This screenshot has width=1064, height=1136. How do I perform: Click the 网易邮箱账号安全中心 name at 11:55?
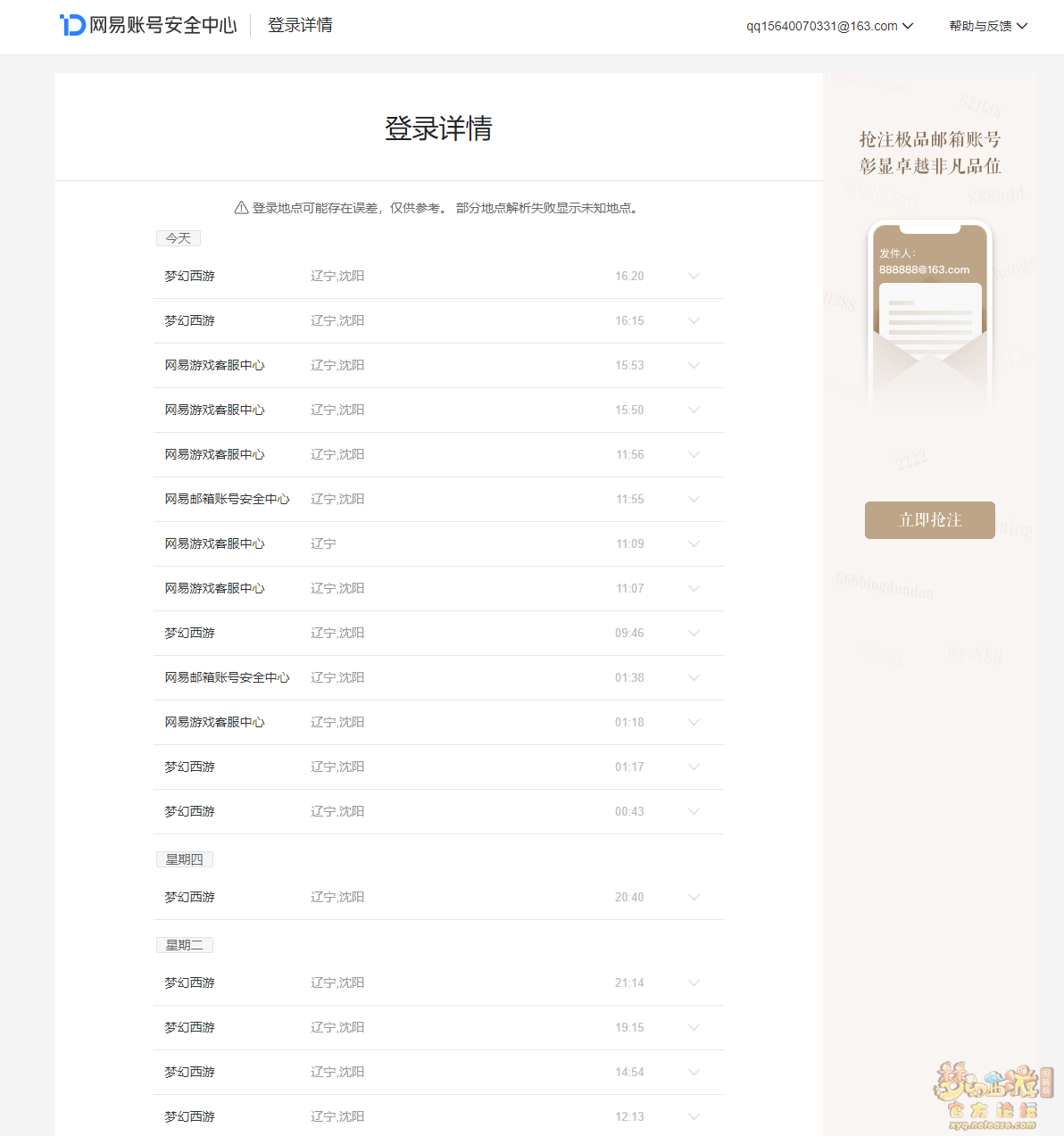pyautogui.click(x=227, y=500)
